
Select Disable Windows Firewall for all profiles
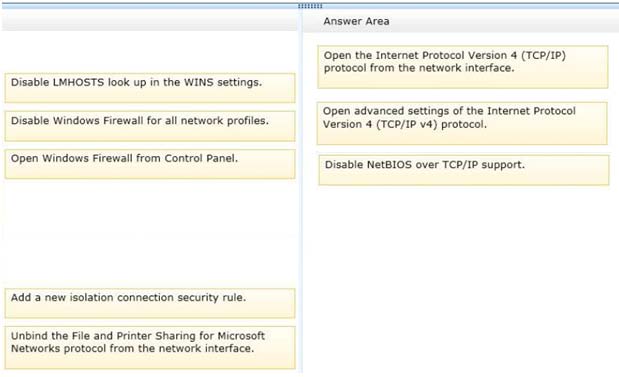coord(150,126)
